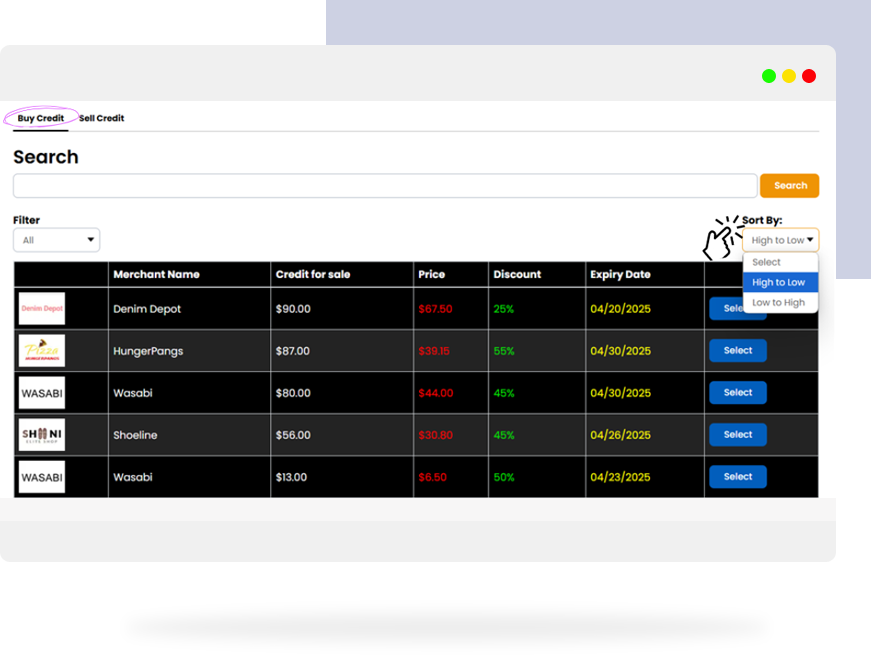This screenshot has width=871, height=655.
Task: Click the HungerPangs pizza logo
Action: pos(42,351)
